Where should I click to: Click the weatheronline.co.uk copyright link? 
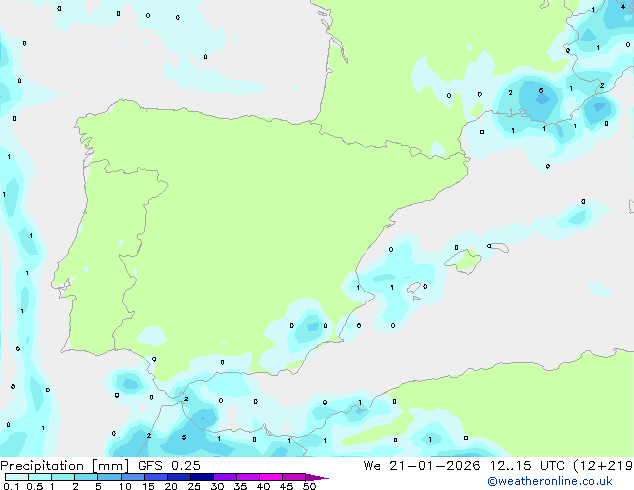point(550,481)
